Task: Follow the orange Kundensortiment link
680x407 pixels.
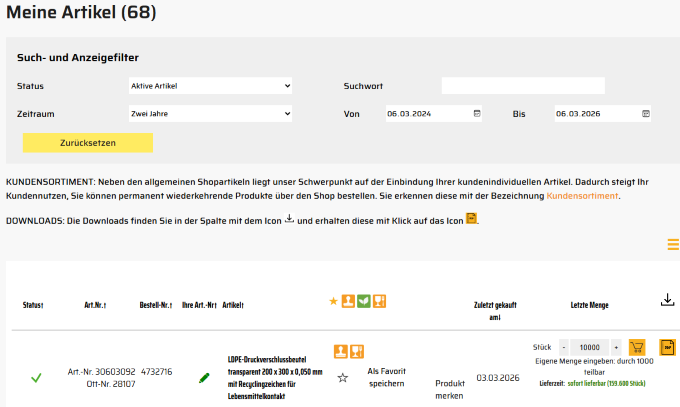Action: click(x=582, y=196)
